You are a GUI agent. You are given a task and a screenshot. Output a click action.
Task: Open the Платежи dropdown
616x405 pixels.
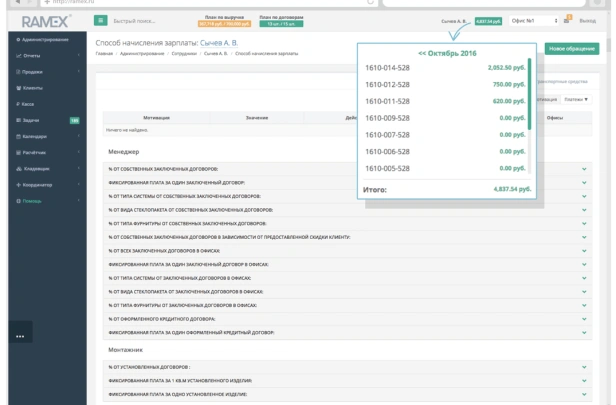point(575,99)
